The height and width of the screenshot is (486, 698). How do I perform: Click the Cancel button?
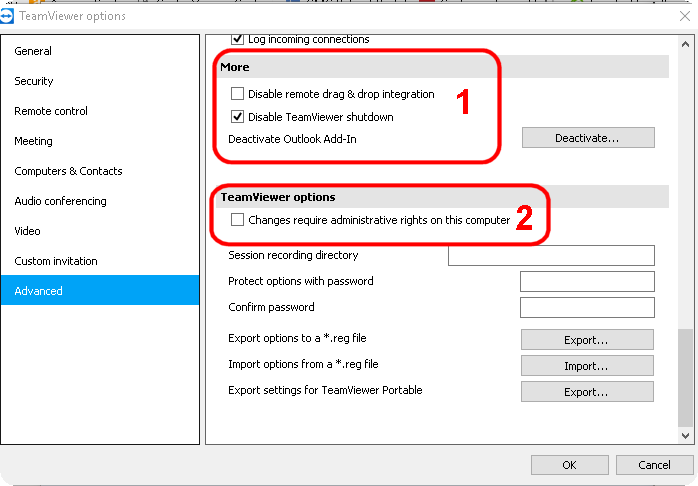tap(654, 465)
